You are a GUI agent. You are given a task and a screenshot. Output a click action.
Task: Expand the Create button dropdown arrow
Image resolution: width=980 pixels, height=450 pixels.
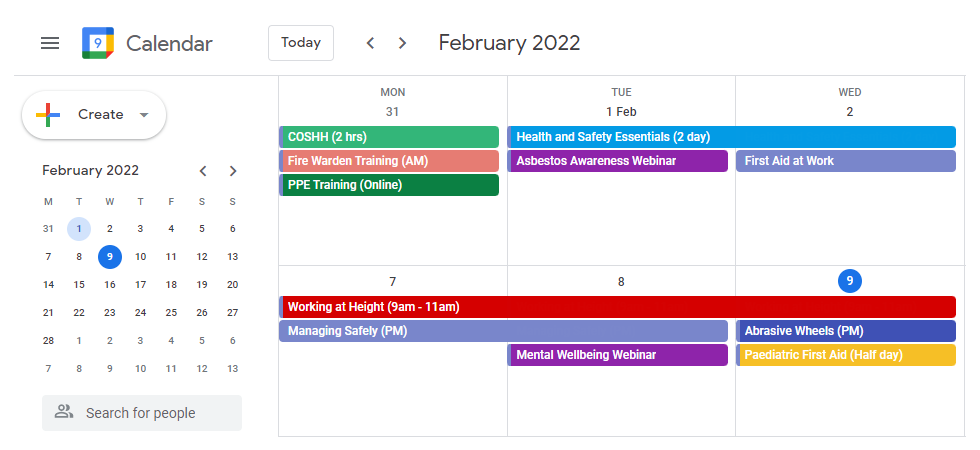click(x=144, y=115)
